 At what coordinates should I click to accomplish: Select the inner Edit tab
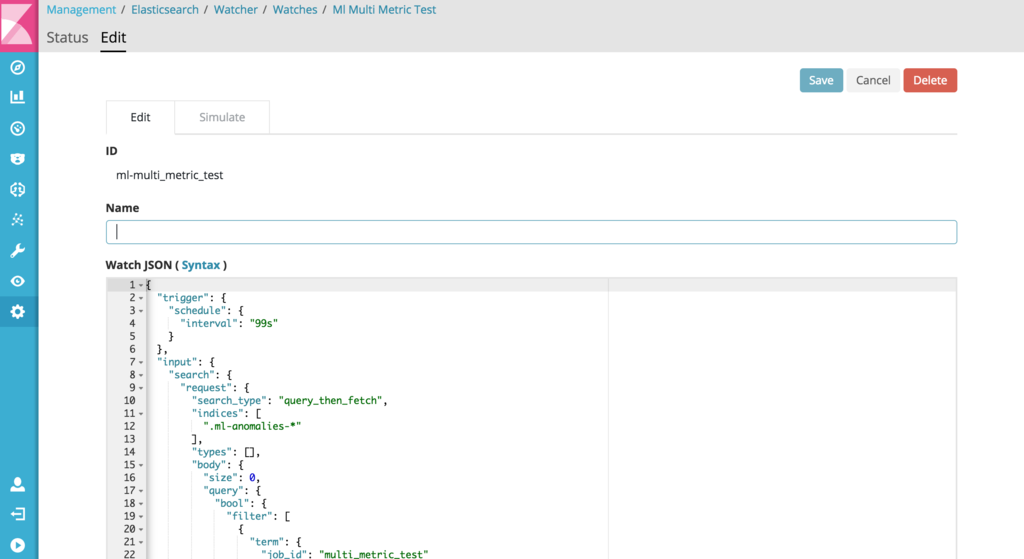click(140, 117)
